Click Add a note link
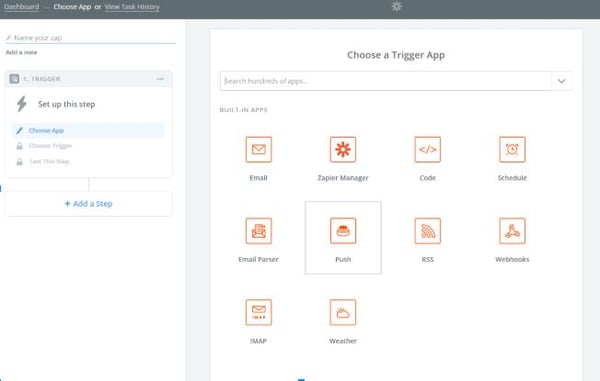 [x=21, y=52]
